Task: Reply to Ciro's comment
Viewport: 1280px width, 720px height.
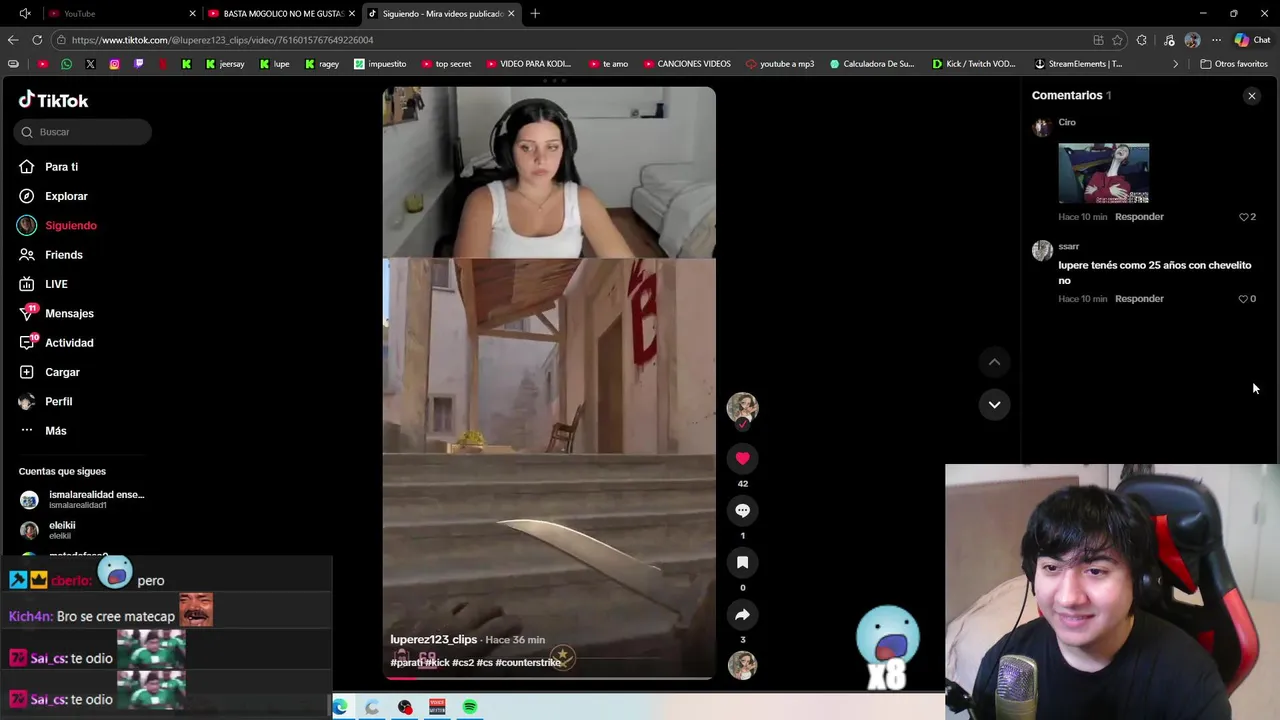Action: tap(1139, 217)
